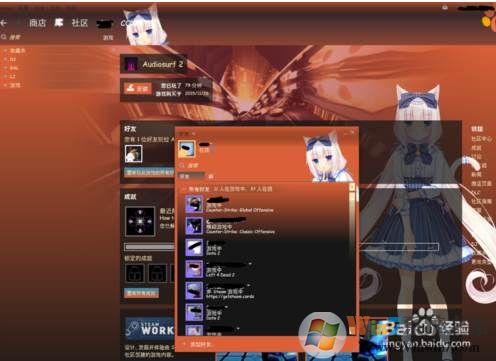
Task: Open the 商店 tab
Action: pos(37,23)
